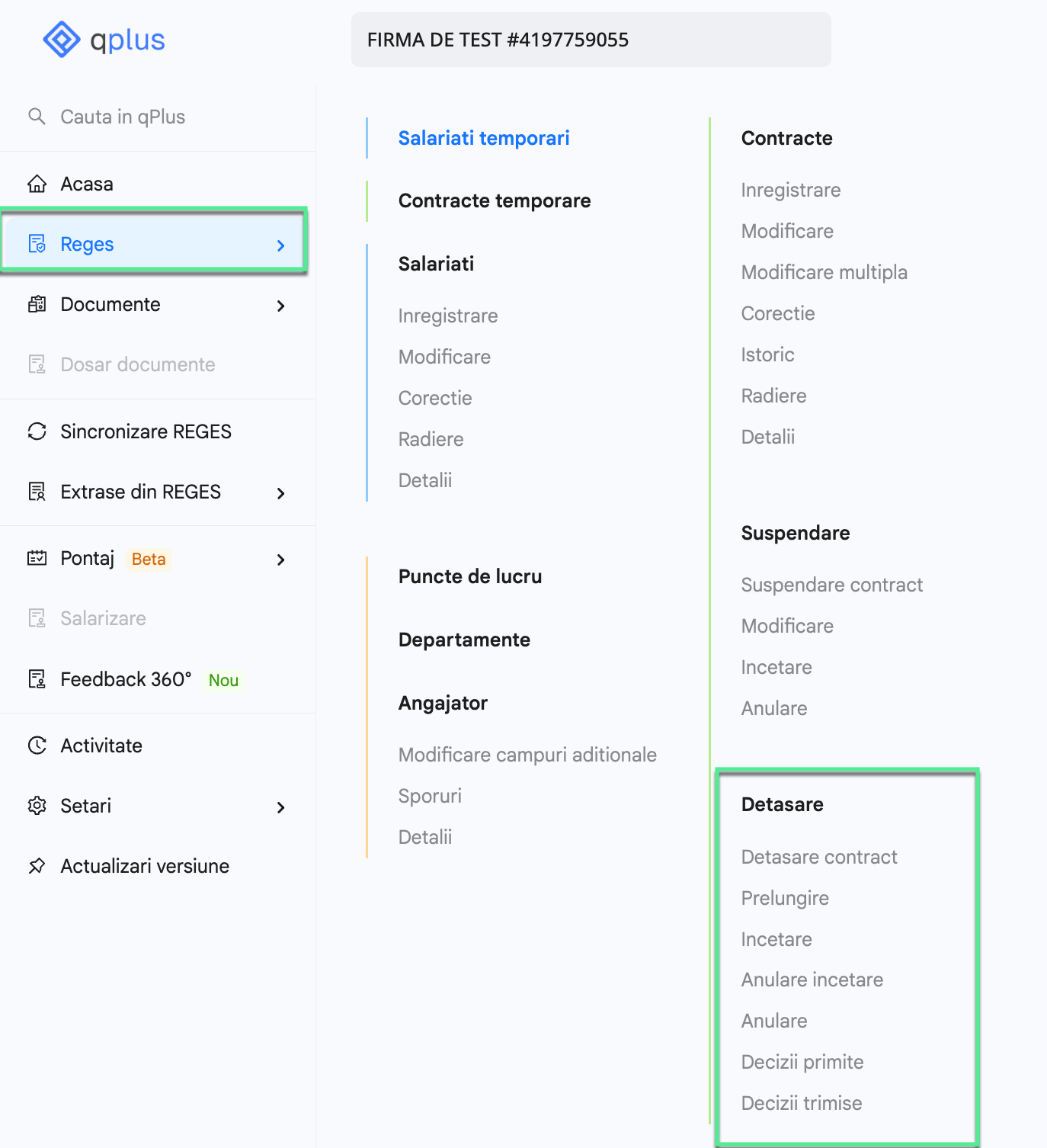Viewport: 1047px width, 1148px height.
Task: Go to Decizii primite under Detasare
Action: click(x=802, y=1062)
